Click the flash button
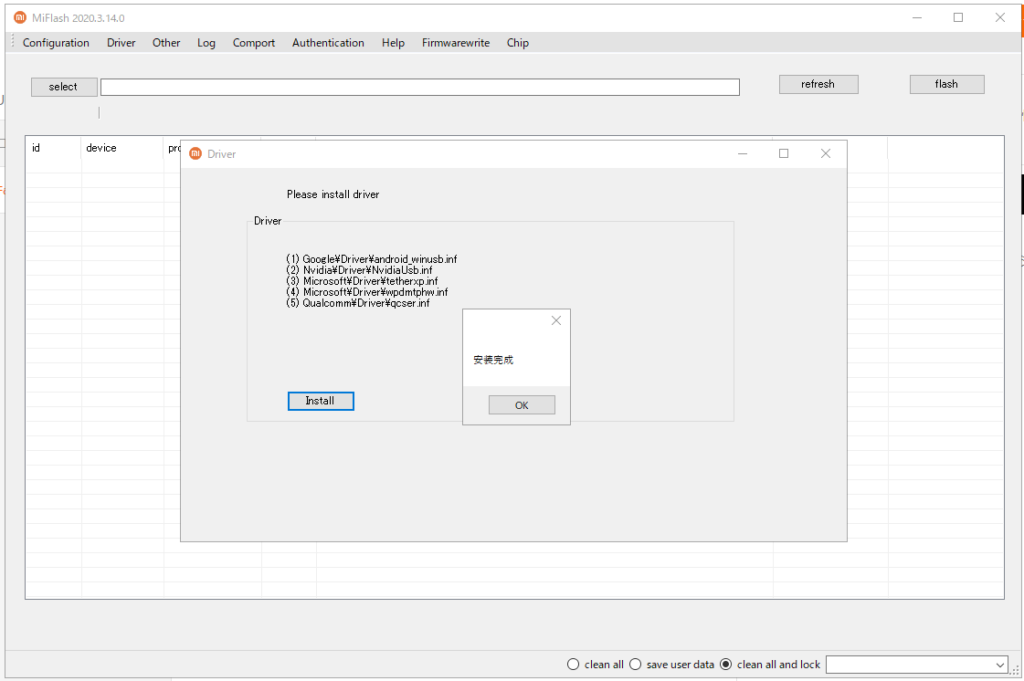1024x681 pixels. point(946,83)
